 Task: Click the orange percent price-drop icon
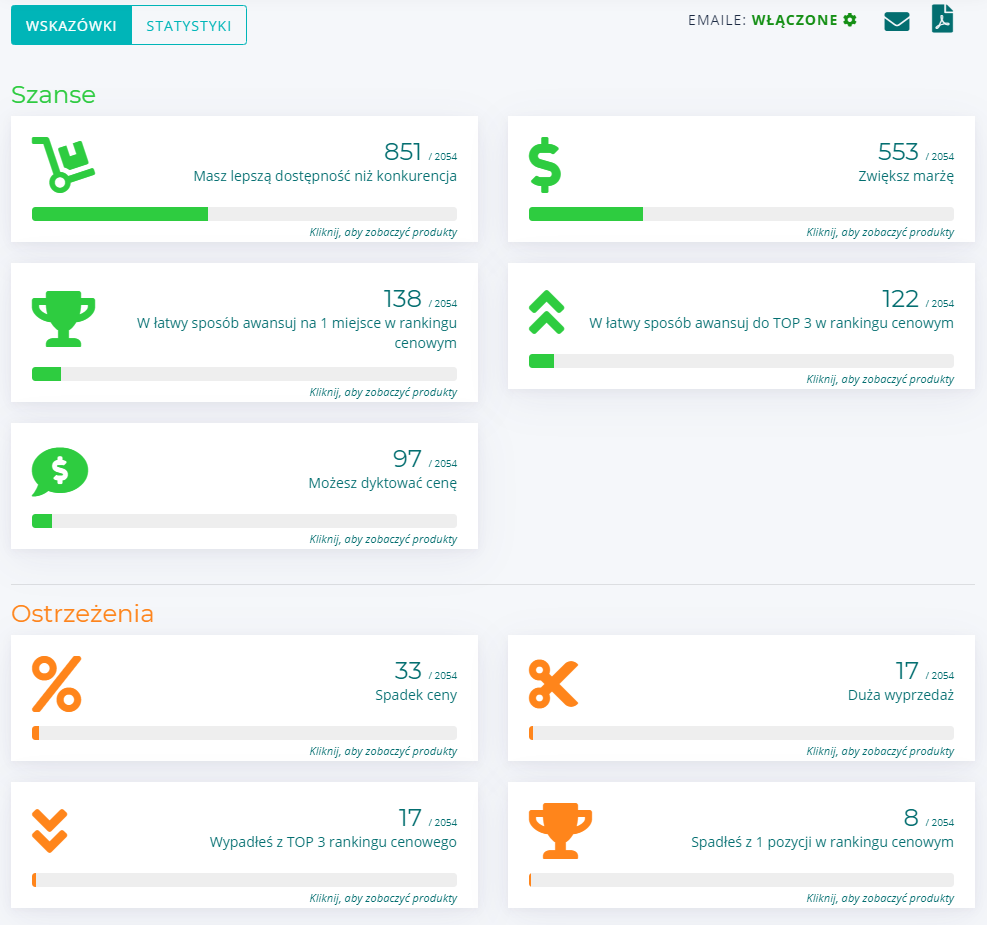(x=57, y=684)
